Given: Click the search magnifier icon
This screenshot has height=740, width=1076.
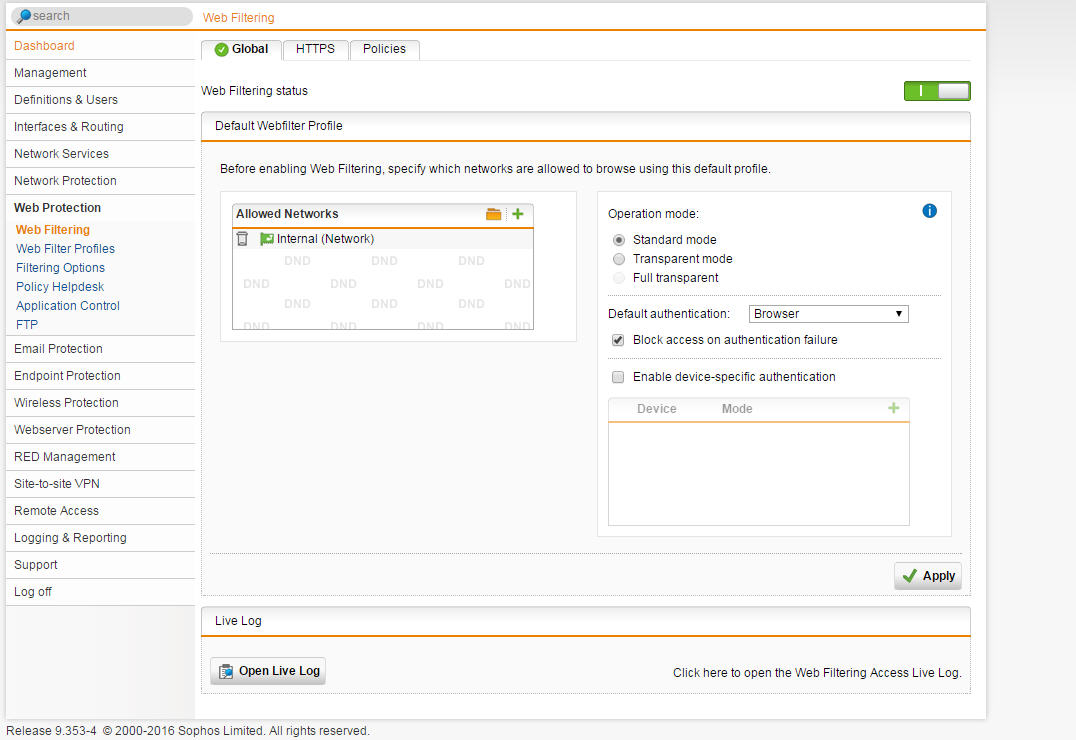Looking at the screenshot, I should tap(23, 16).
